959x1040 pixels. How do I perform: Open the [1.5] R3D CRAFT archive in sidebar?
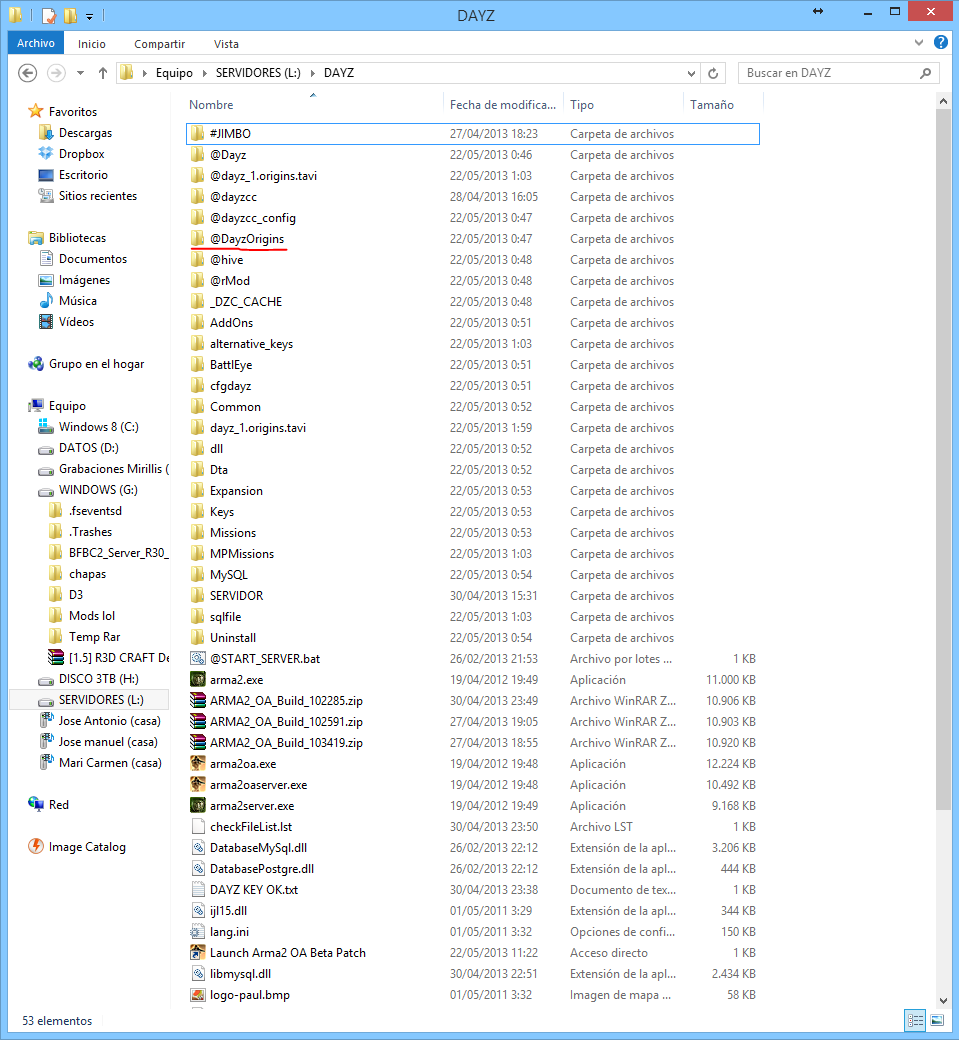(118, 657)
